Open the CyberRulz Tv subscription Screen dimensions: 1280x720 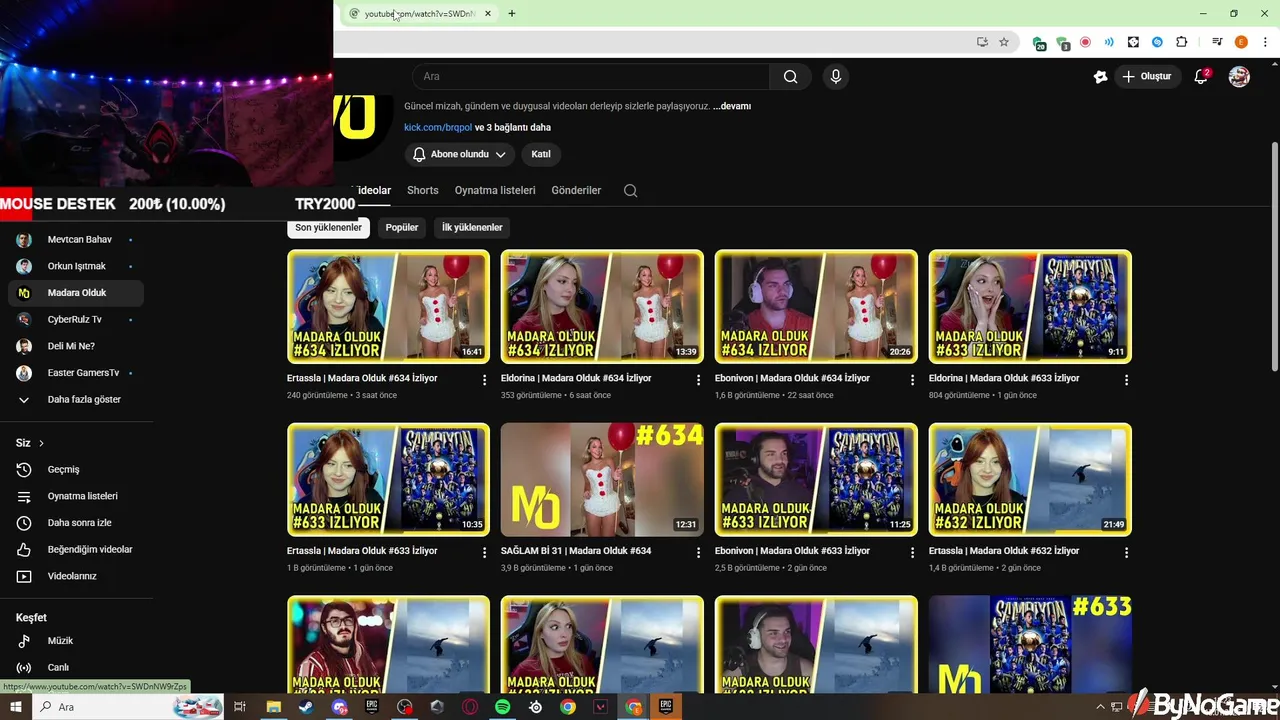(x=76, y=319)
